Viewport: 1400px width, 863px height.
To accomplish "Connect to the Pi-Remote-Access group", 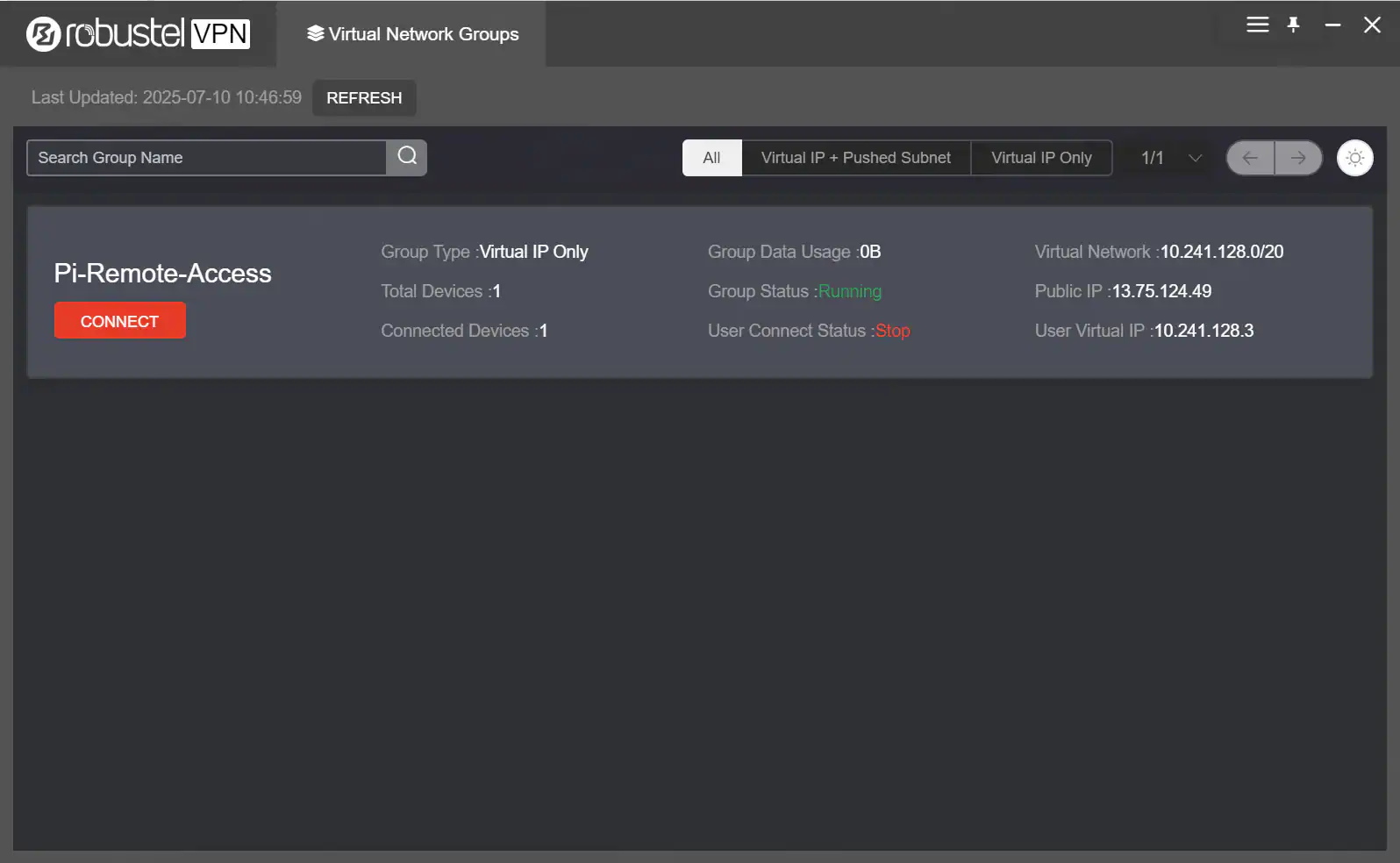I will click(x=120, y=321).
